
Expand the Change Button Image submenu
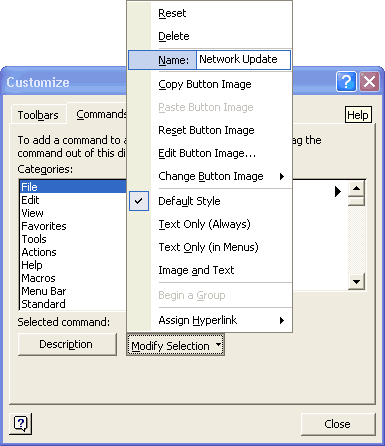click(x=210, y=176)
